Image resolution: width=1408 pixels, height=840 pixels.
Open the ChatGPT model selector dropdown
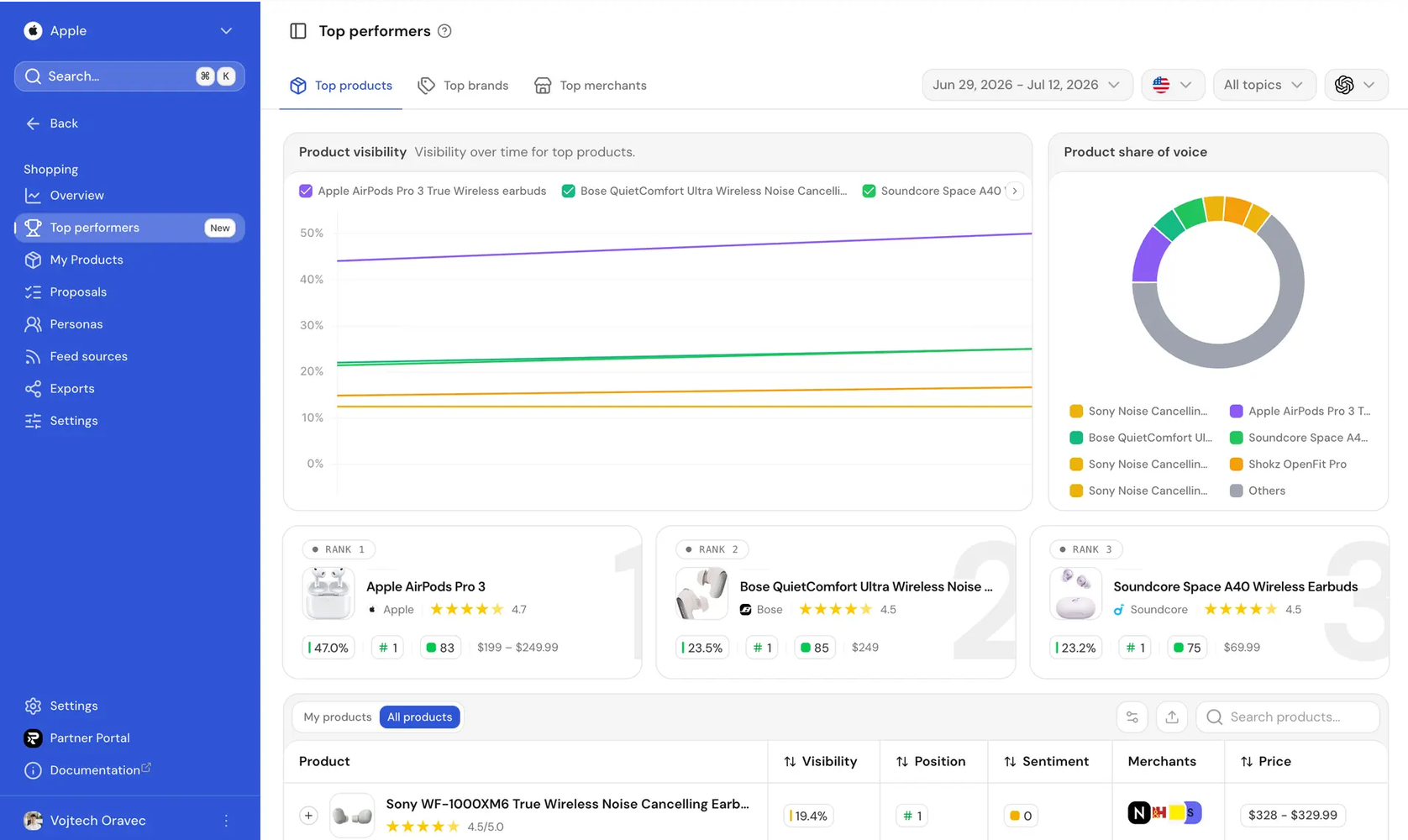tap(1356, 85)
